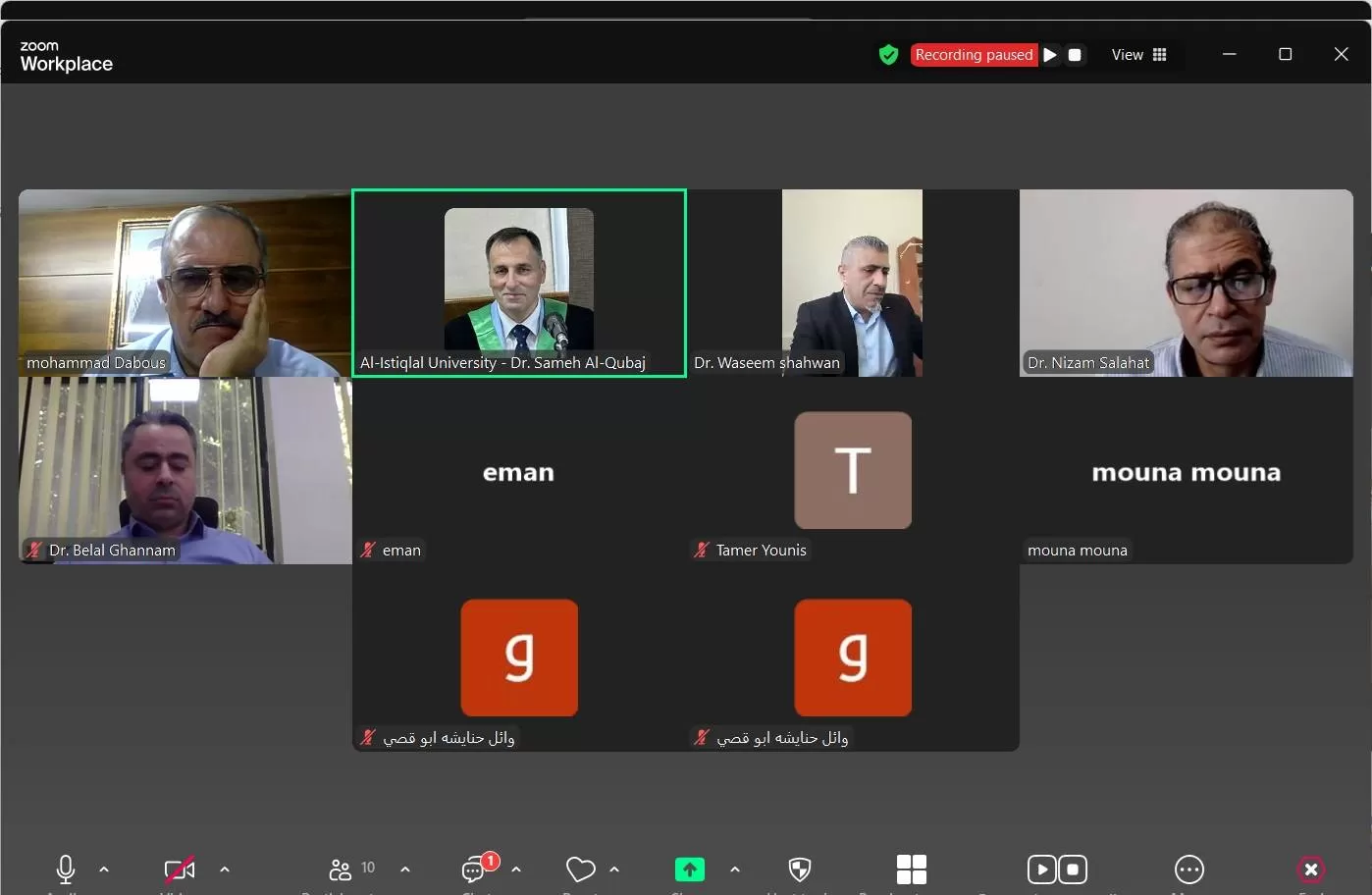The width and height of the screenshot is (1372, 895).
Task: Open the View layout menu
Action: [x=1138, y=55]
